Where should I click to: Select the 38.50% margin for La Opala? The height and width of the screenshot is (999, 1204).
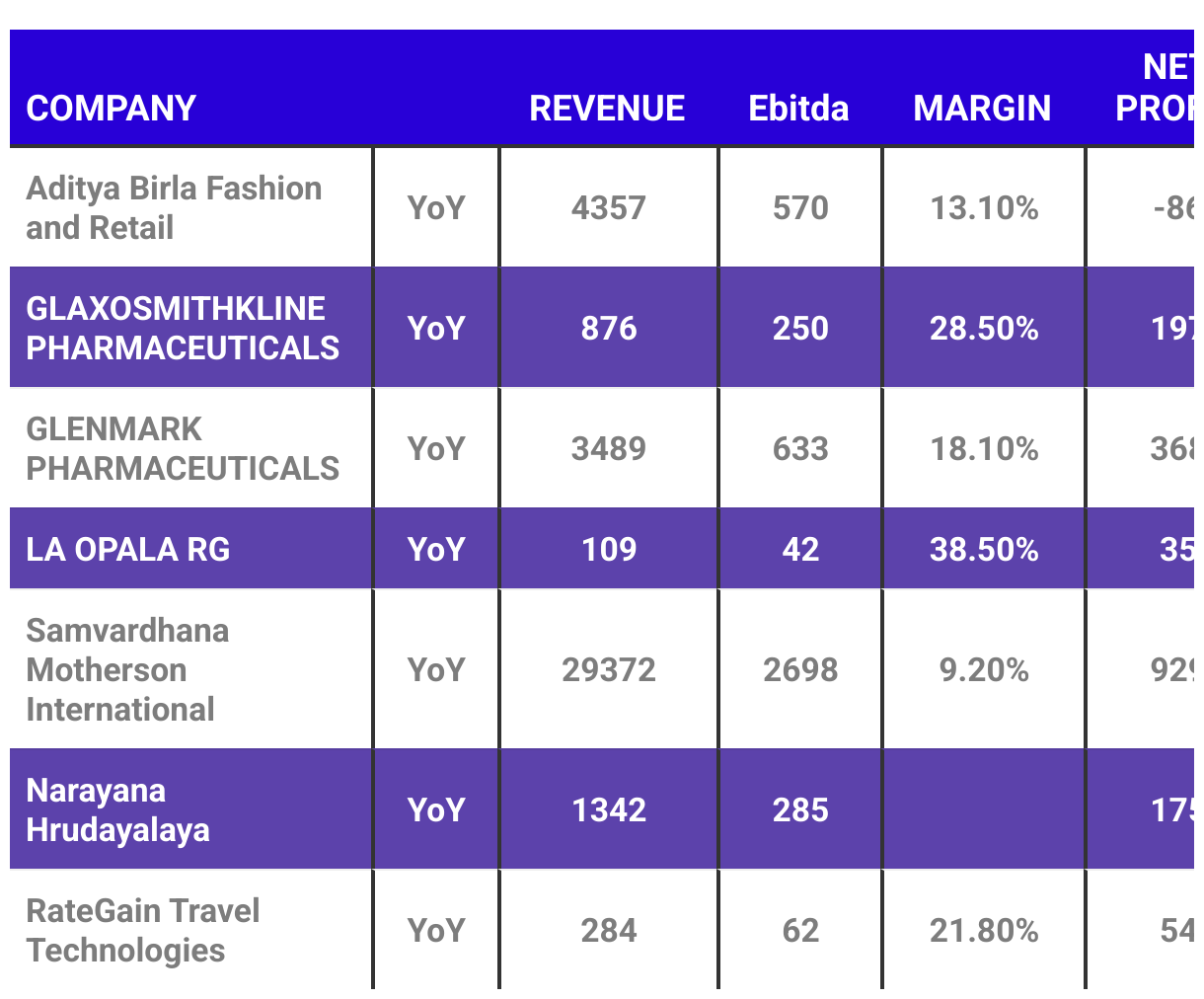984,550
